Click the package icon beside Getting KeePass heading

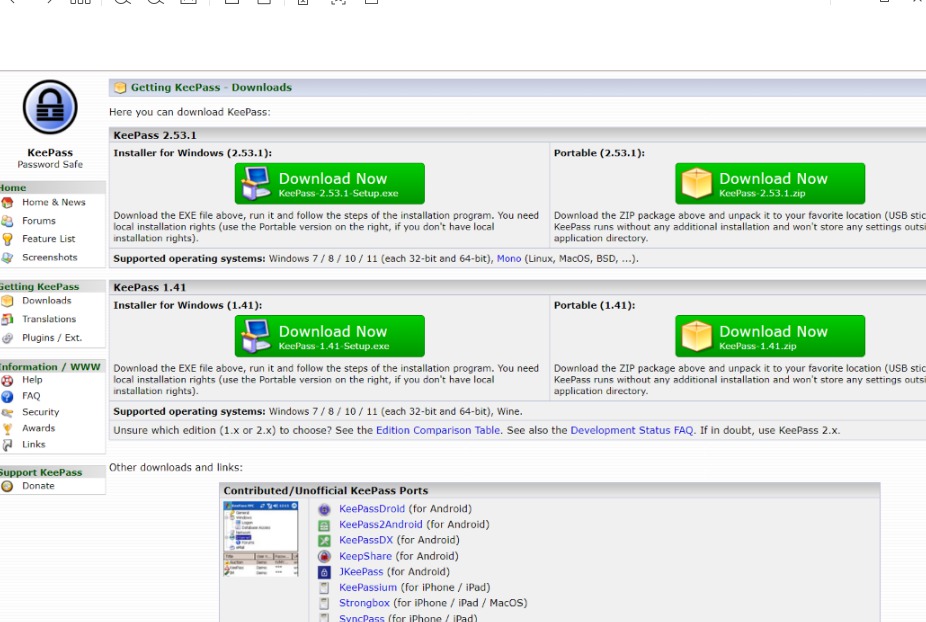pyautogui.click(x=120, y=87)
